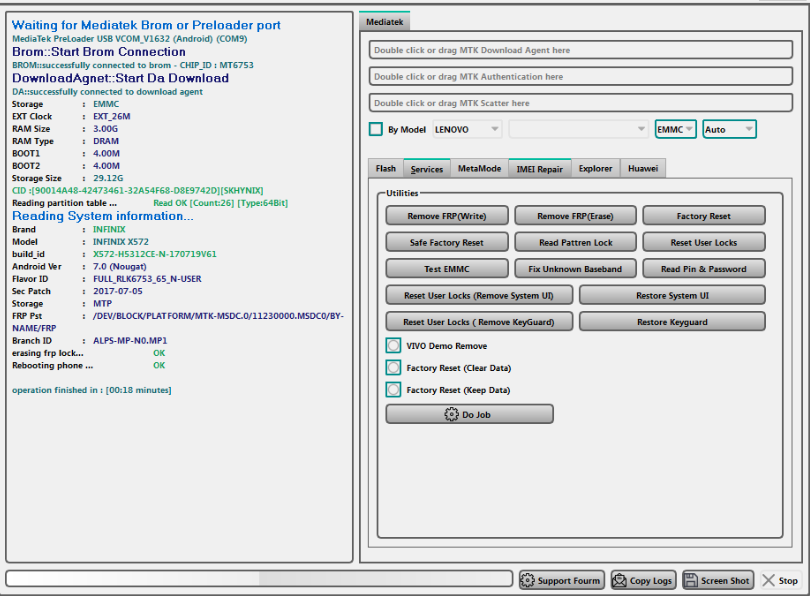Click the Reset User Locks button

704,242
